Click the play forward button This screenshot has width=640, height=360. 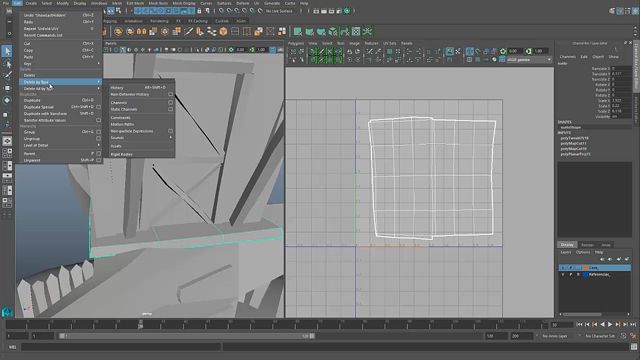coord(610,324)
